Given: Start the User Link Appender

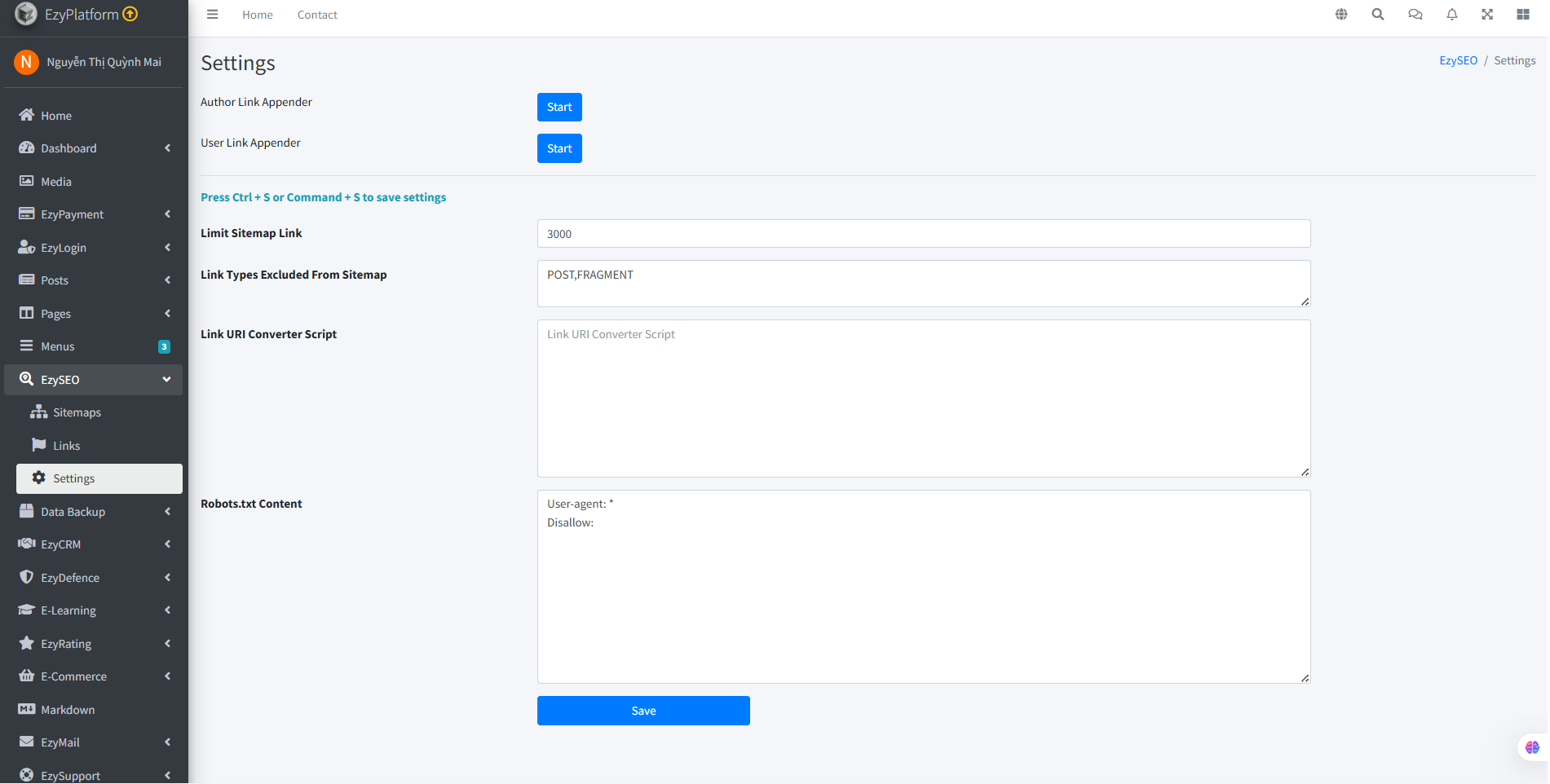Looking at the screenshot, I should coord(559,148).
